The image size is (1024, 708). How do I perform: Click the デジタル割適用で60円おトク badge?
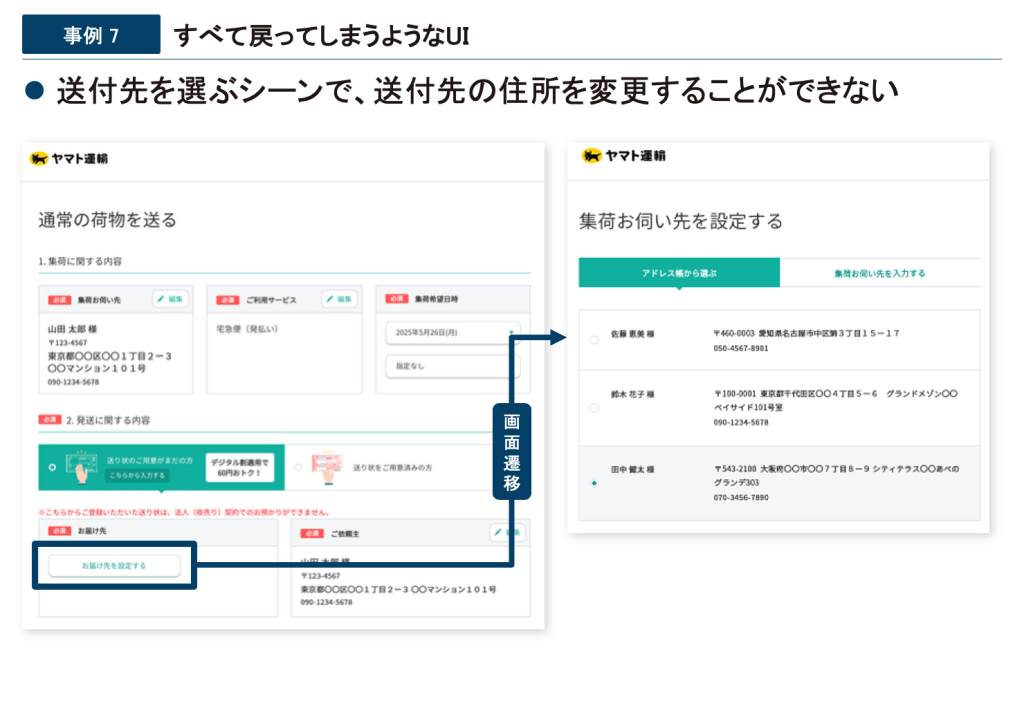tap(241, 467)
